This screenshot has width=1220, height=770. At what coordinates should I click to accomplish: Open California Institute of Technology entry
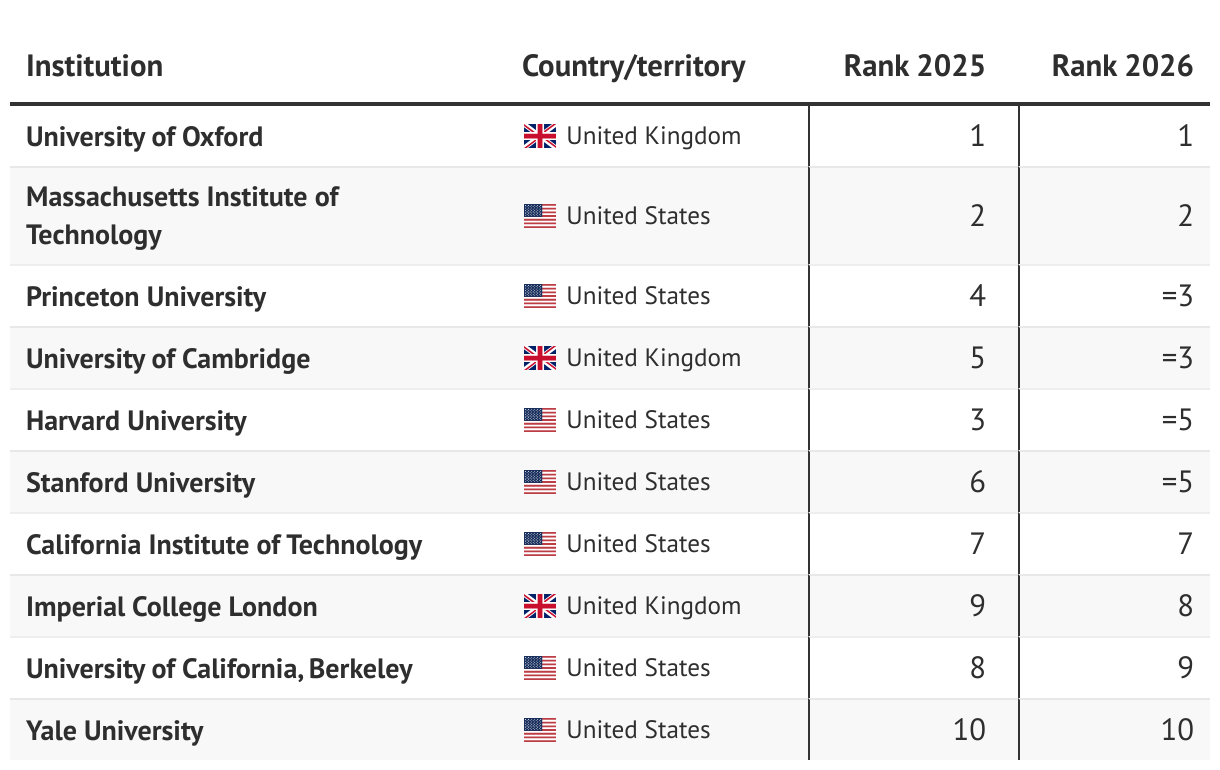click(x=224, y=544)
